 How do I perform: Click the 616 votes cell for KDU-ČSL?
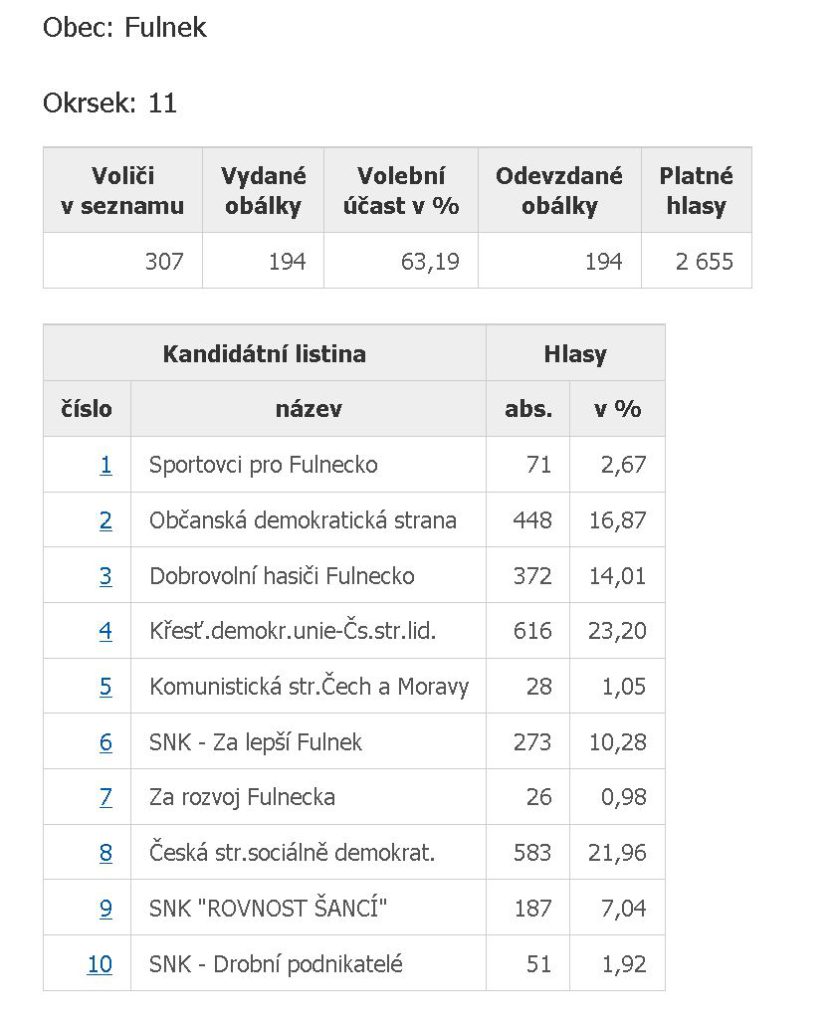click(528, 630)
